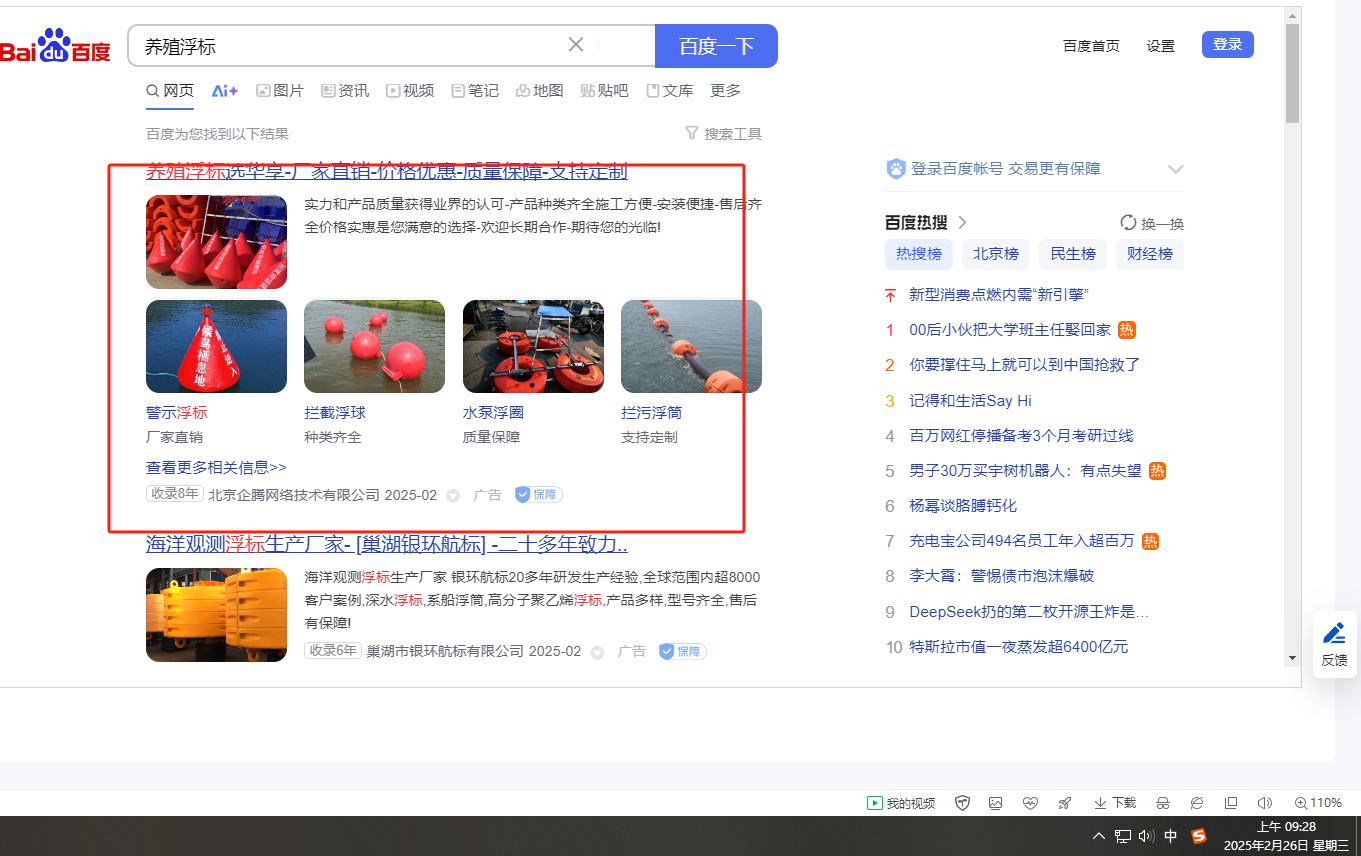Image resolution: width=1361 pixels, height=856 pixels.
Task: Open the shield security icon in status bar
Action: point(962,803)
